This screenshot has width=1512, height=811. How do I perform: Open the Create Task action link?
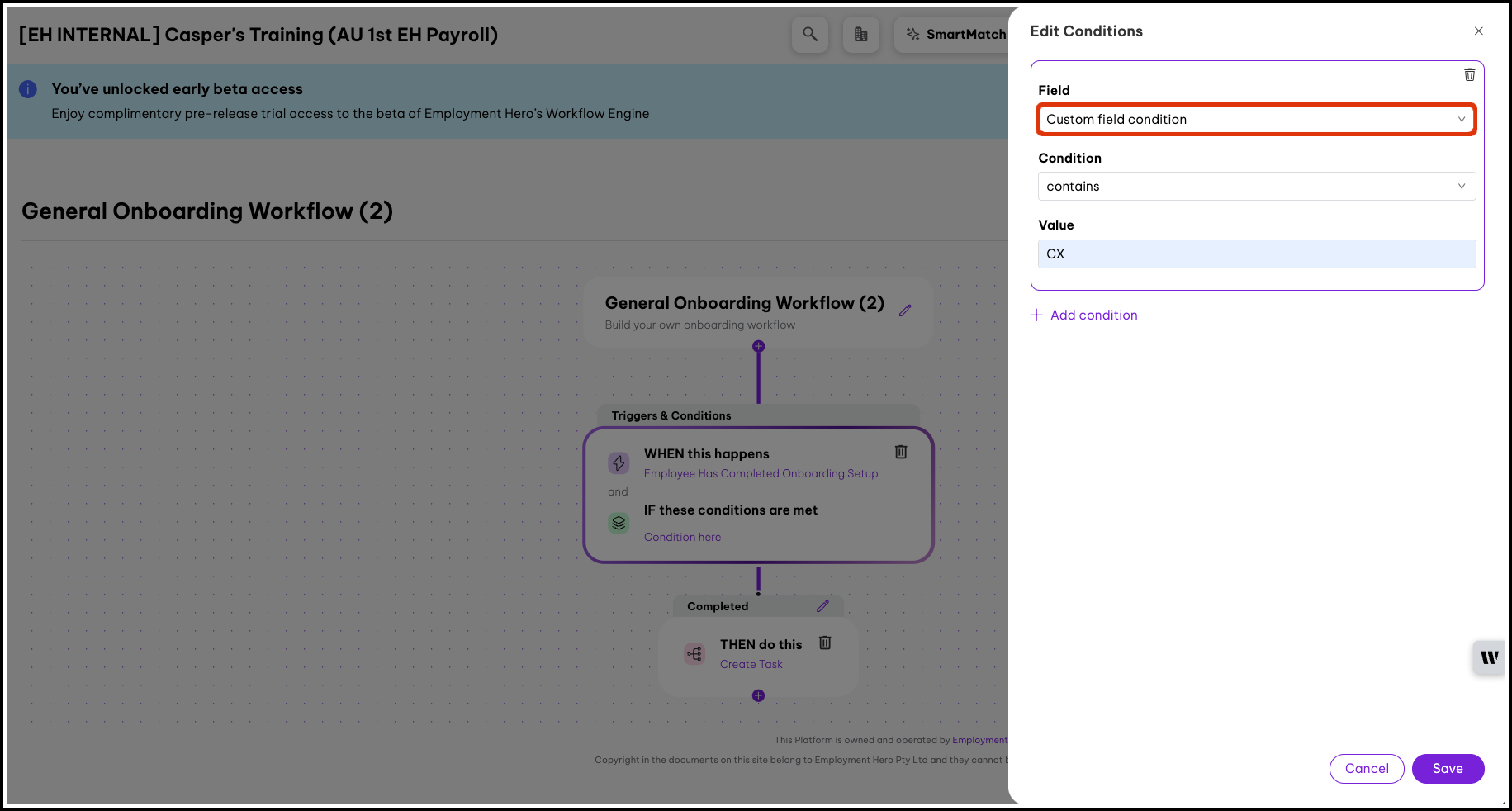click(x=751, y=665)
